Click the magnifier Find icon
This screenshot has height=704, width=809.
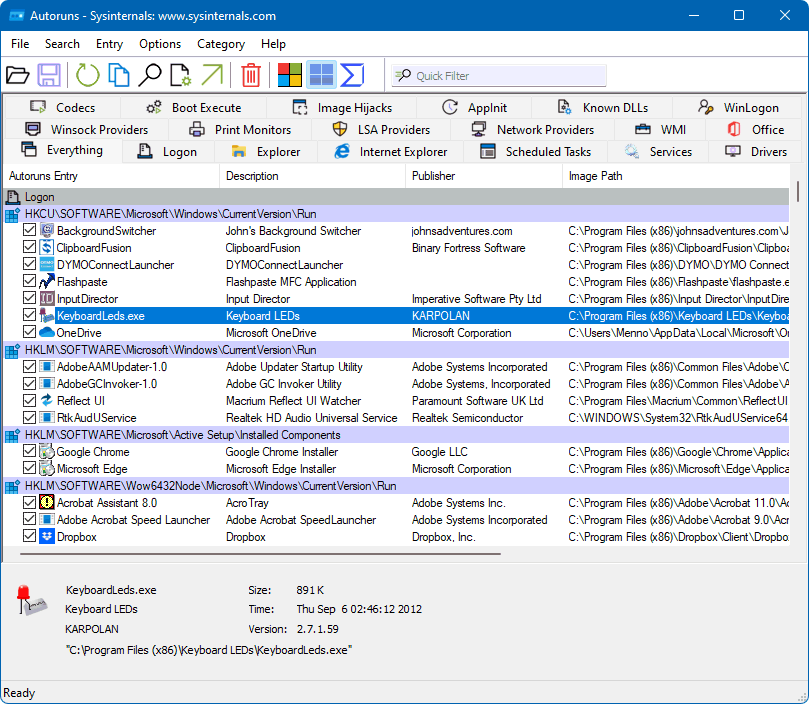tap(150, 75)
